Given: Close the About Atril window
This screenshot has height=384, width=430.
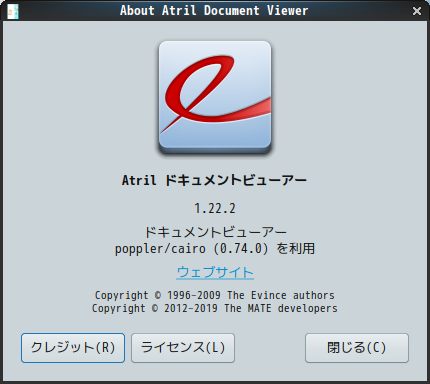Looking at the screenshot, I should pyautogui.click(x=417, y=11).
